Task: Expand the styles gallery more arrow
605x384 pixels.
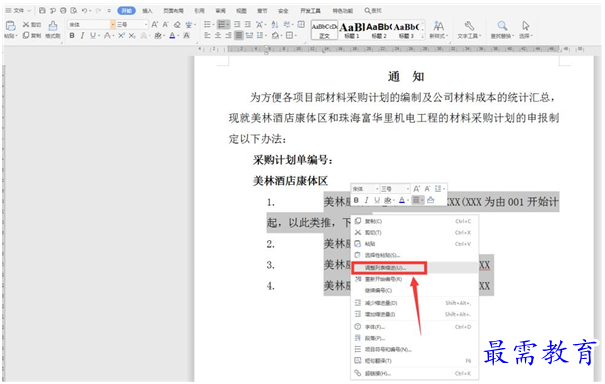Action: [423, 36]
